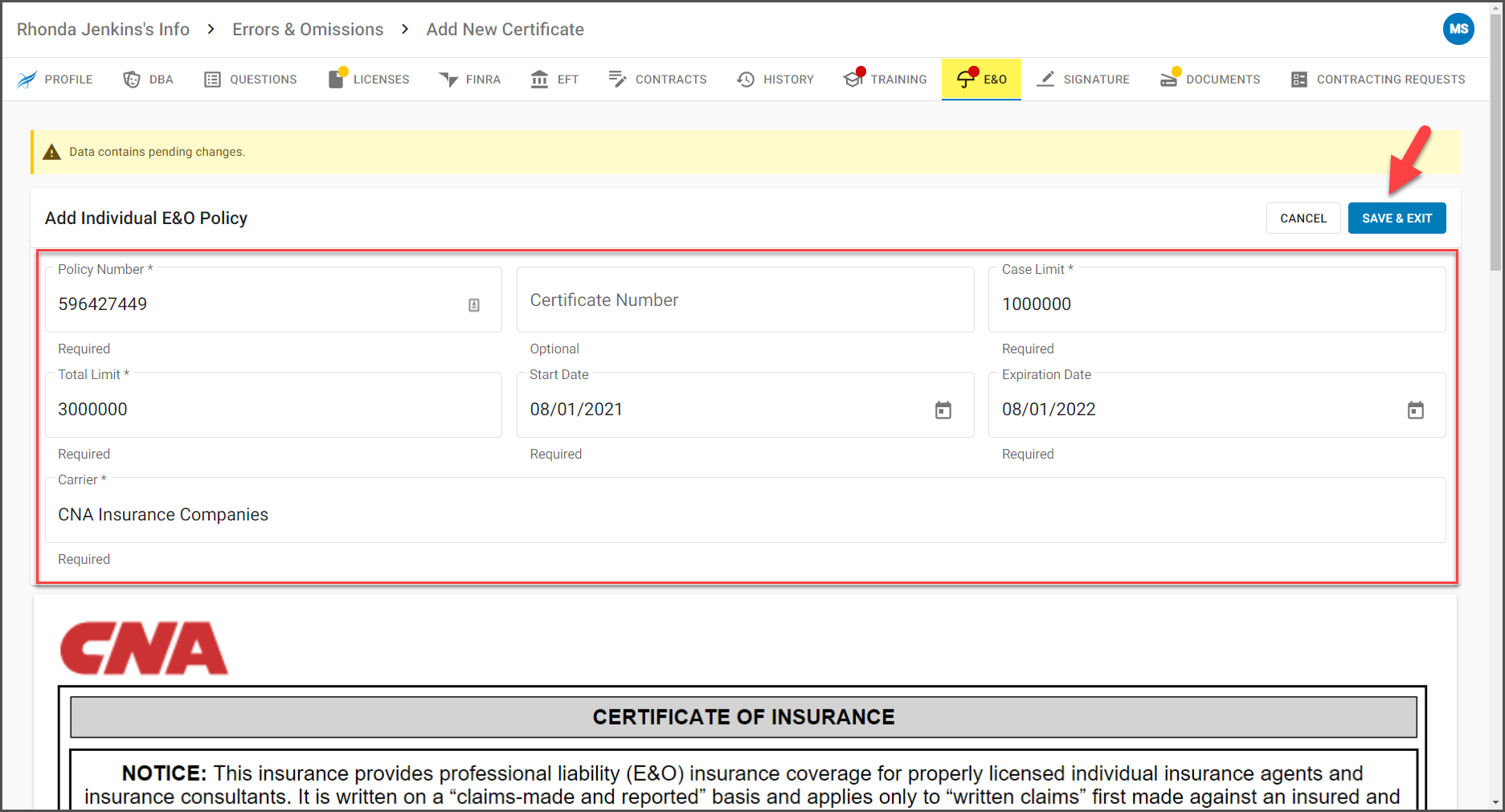The image size is (1505, 812).
Task: Click the SAVE & EXIT button
Action: (1397, 218)
